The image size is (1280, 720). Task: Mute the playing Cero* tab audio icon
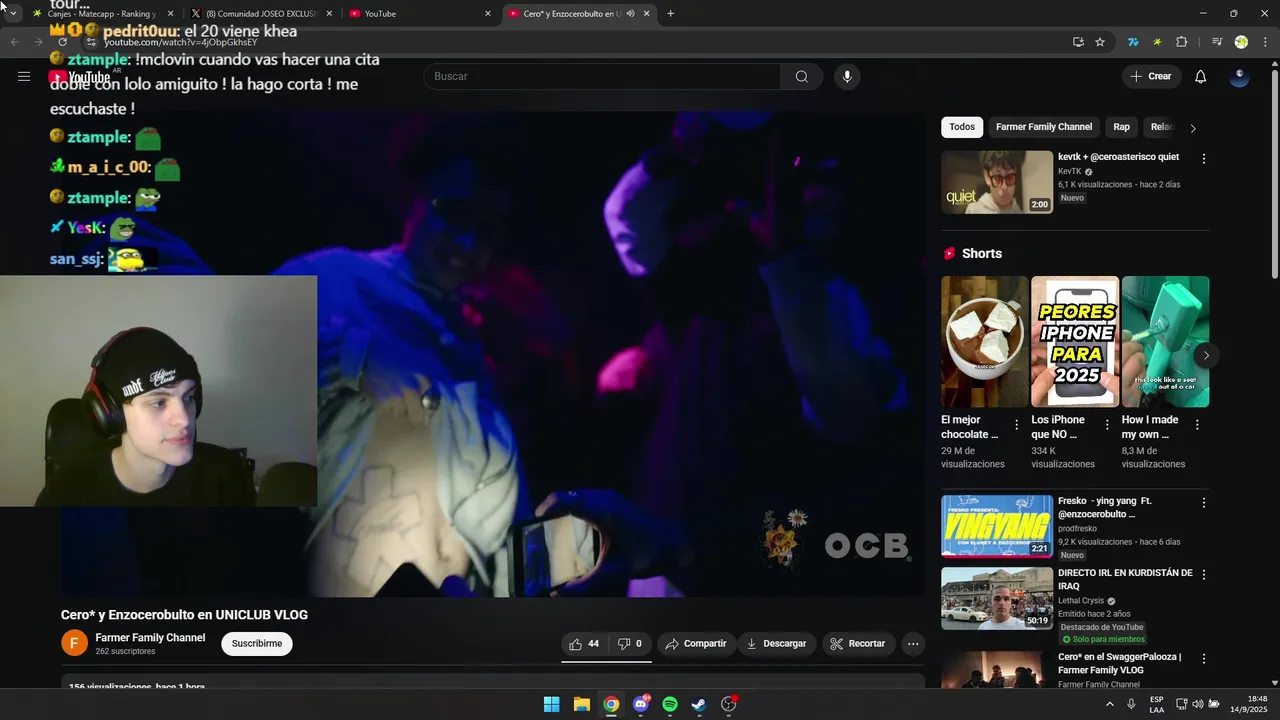[x=631, y=13]
